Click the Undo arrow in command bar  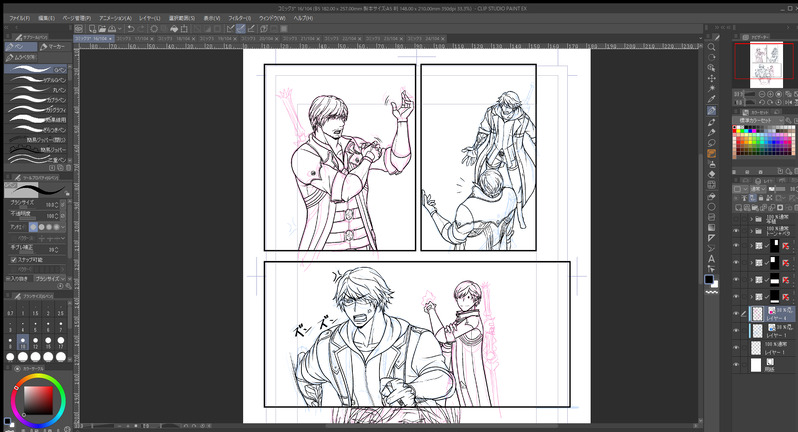tap(131, 28)
